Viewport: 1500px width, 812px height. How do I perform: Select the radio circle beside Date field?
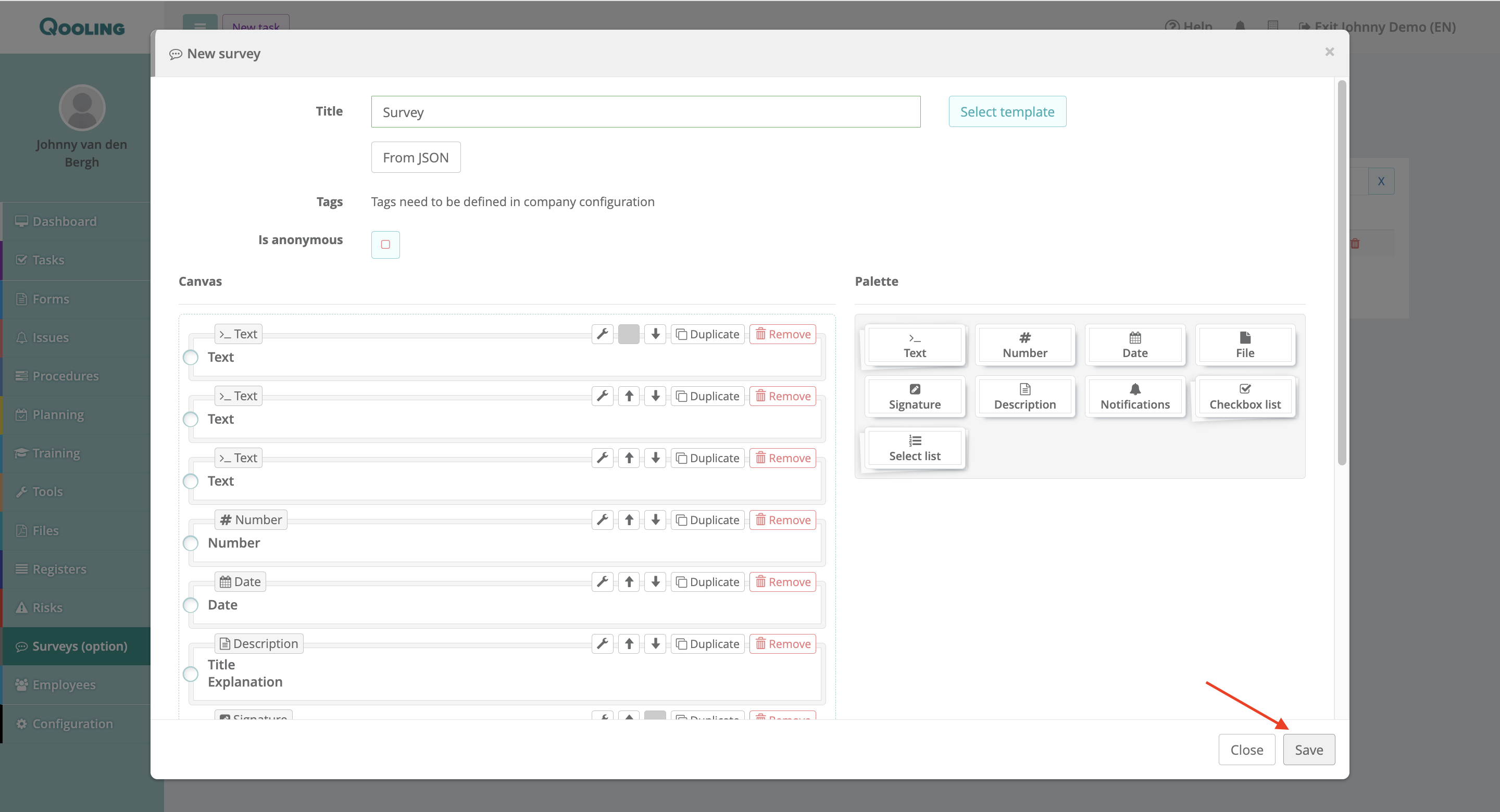[x=191, y=605]
